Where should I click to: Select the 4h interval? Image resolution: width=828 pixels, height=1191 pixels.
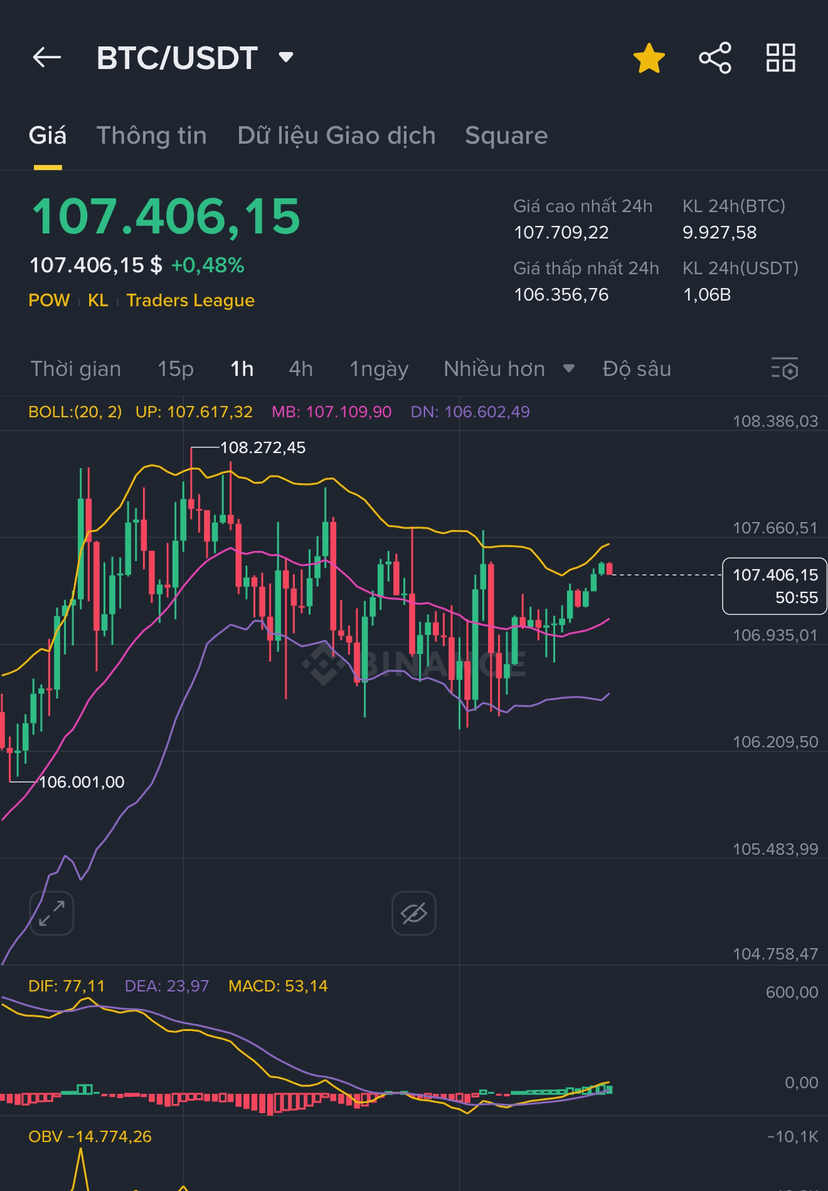301,368
